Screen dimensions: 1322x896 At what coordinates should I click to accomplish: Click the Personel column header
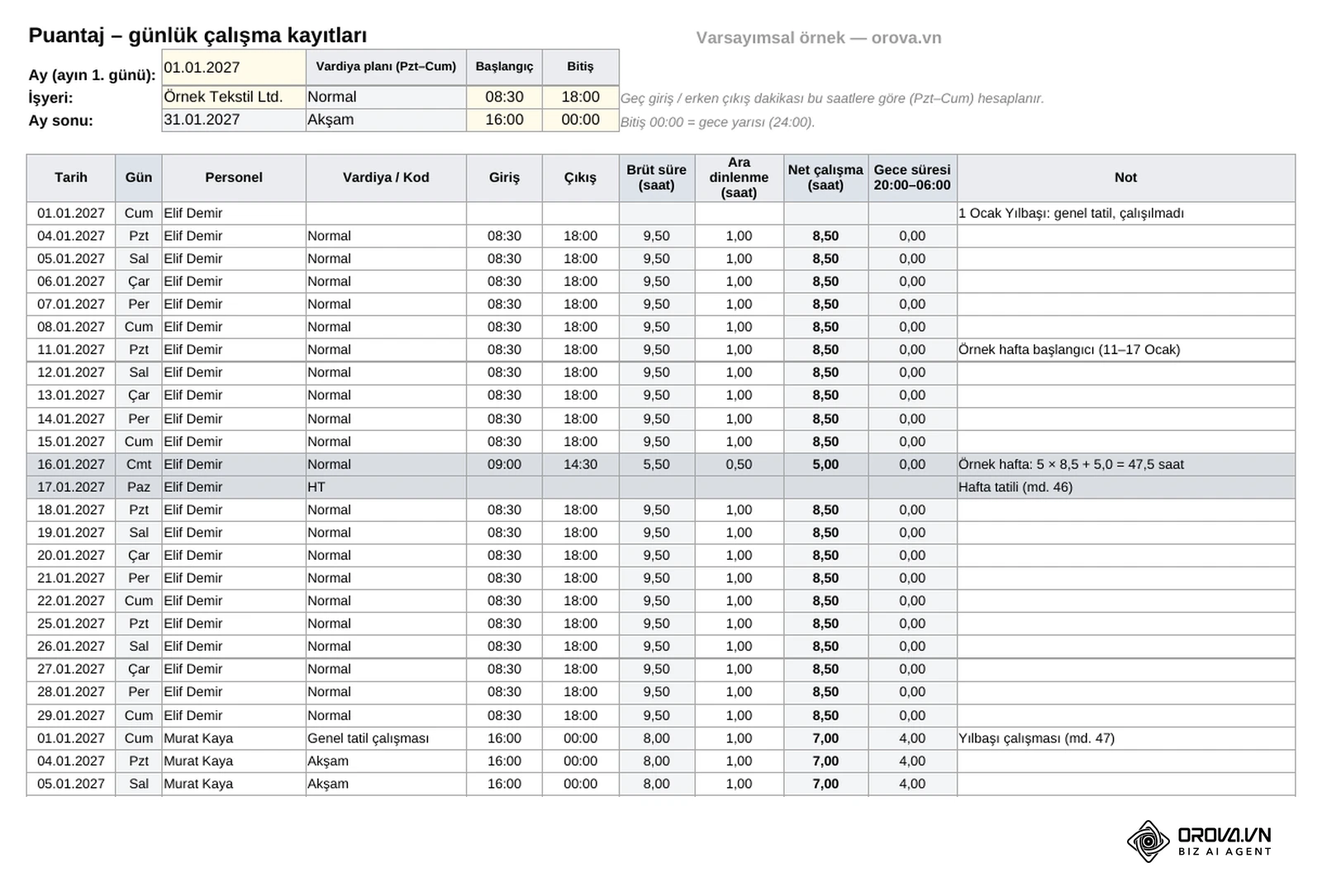pyautogui.click(x=234, y=178)
